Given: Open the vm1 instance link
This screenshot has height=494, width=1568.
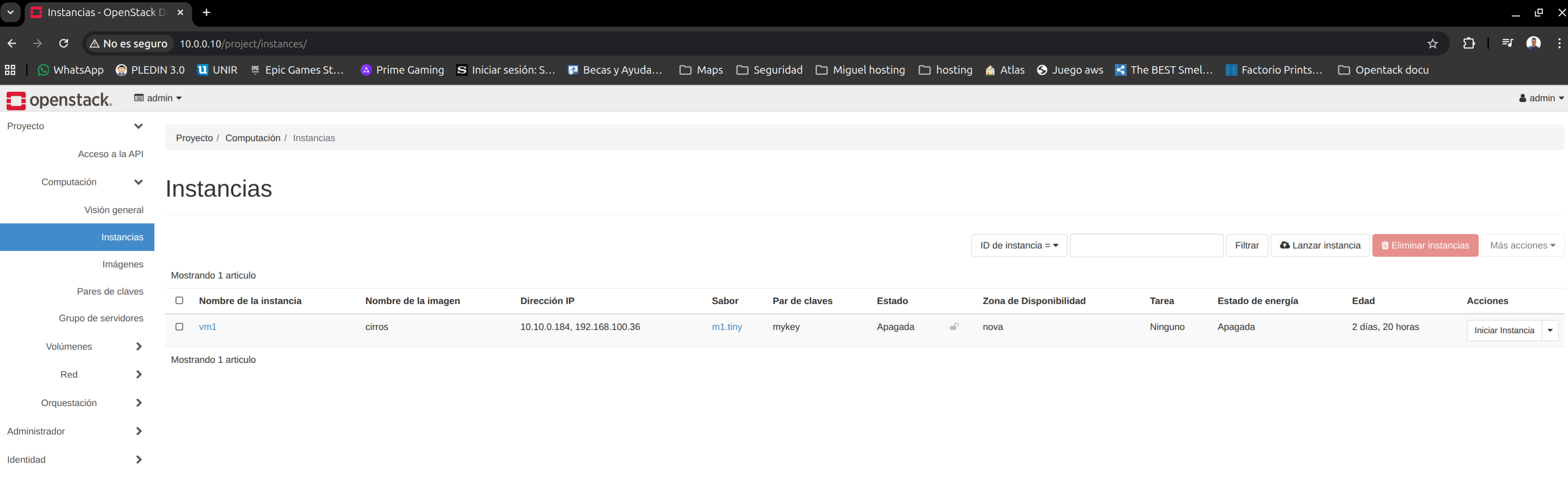Looking at the screenshot, I should (208, 327).
